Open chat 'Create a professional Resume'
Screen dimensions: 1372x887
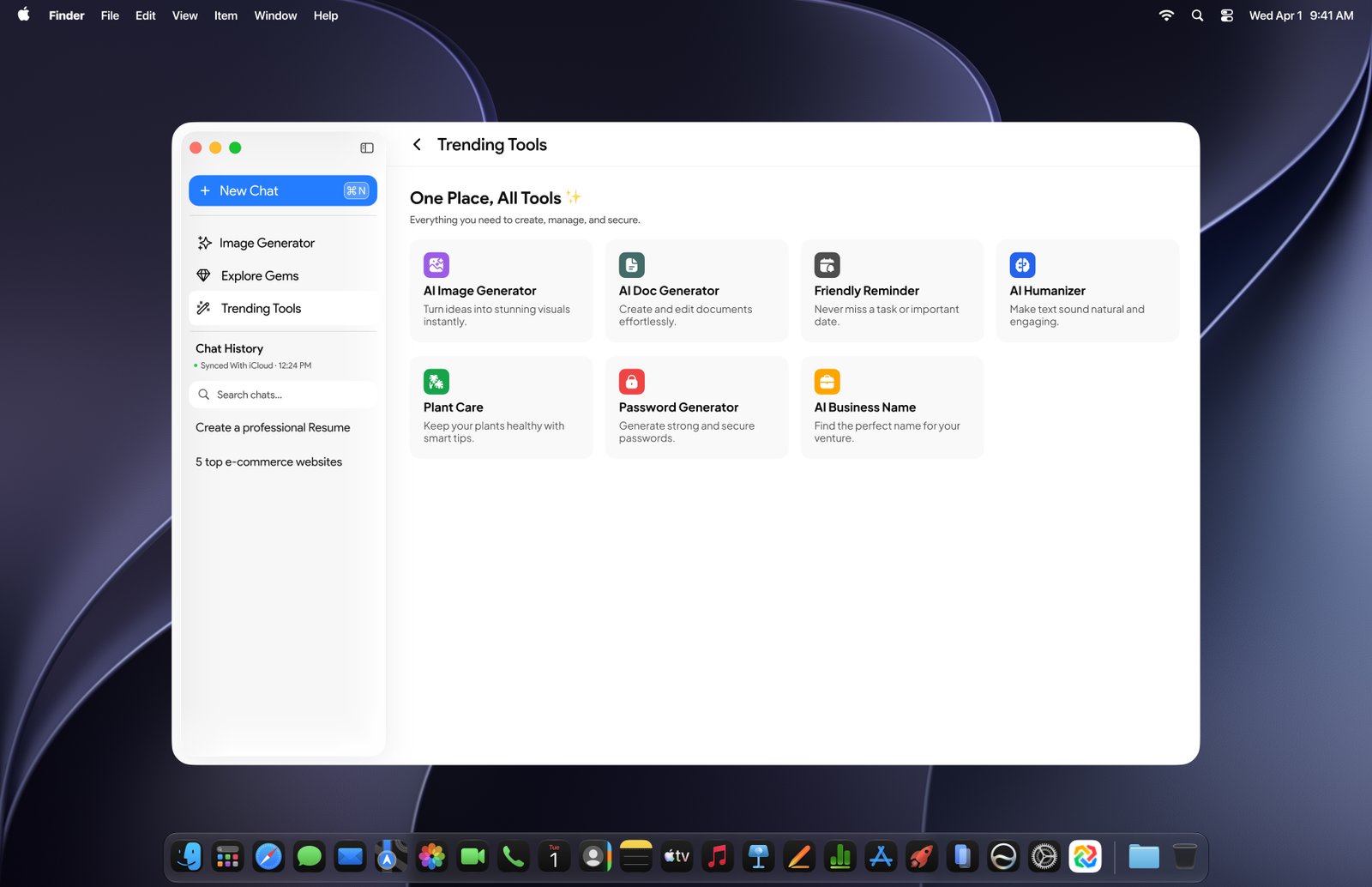273,427
